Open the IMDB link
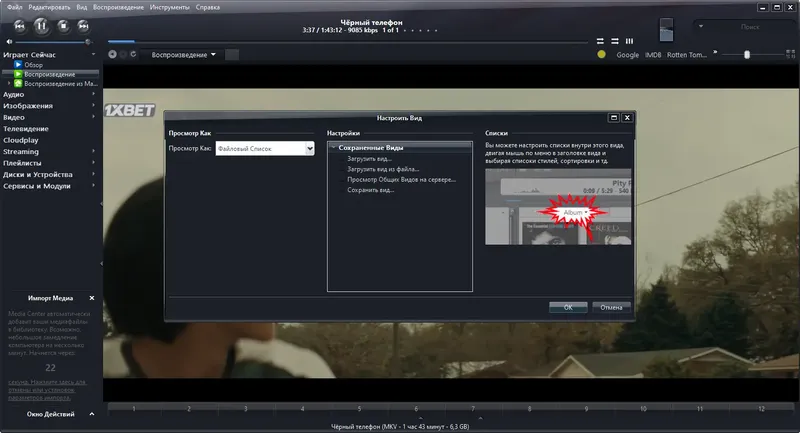This screenshot has width=800, height=433. pyautogui.click(x=653, y=55)
